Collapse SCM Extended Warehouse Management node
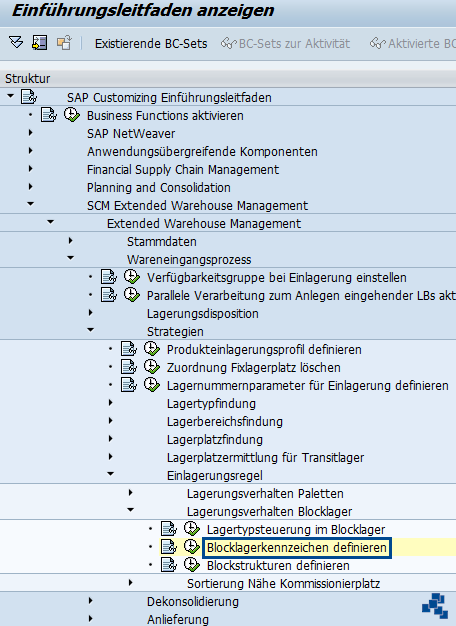The image size is (456, 626). (x=30, y=204)
